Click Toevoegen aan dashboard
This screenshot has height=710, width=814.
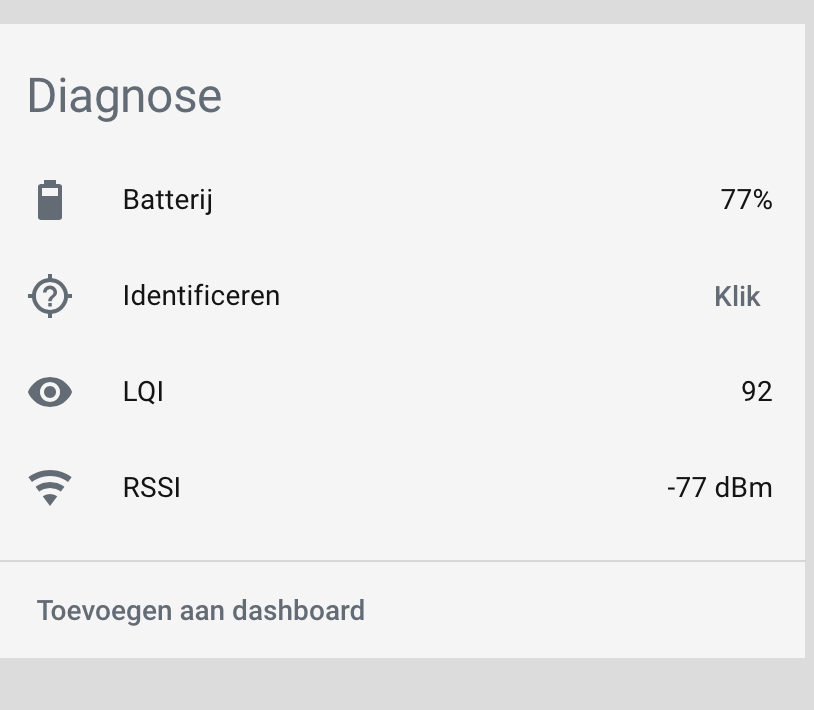coord(200,610)
